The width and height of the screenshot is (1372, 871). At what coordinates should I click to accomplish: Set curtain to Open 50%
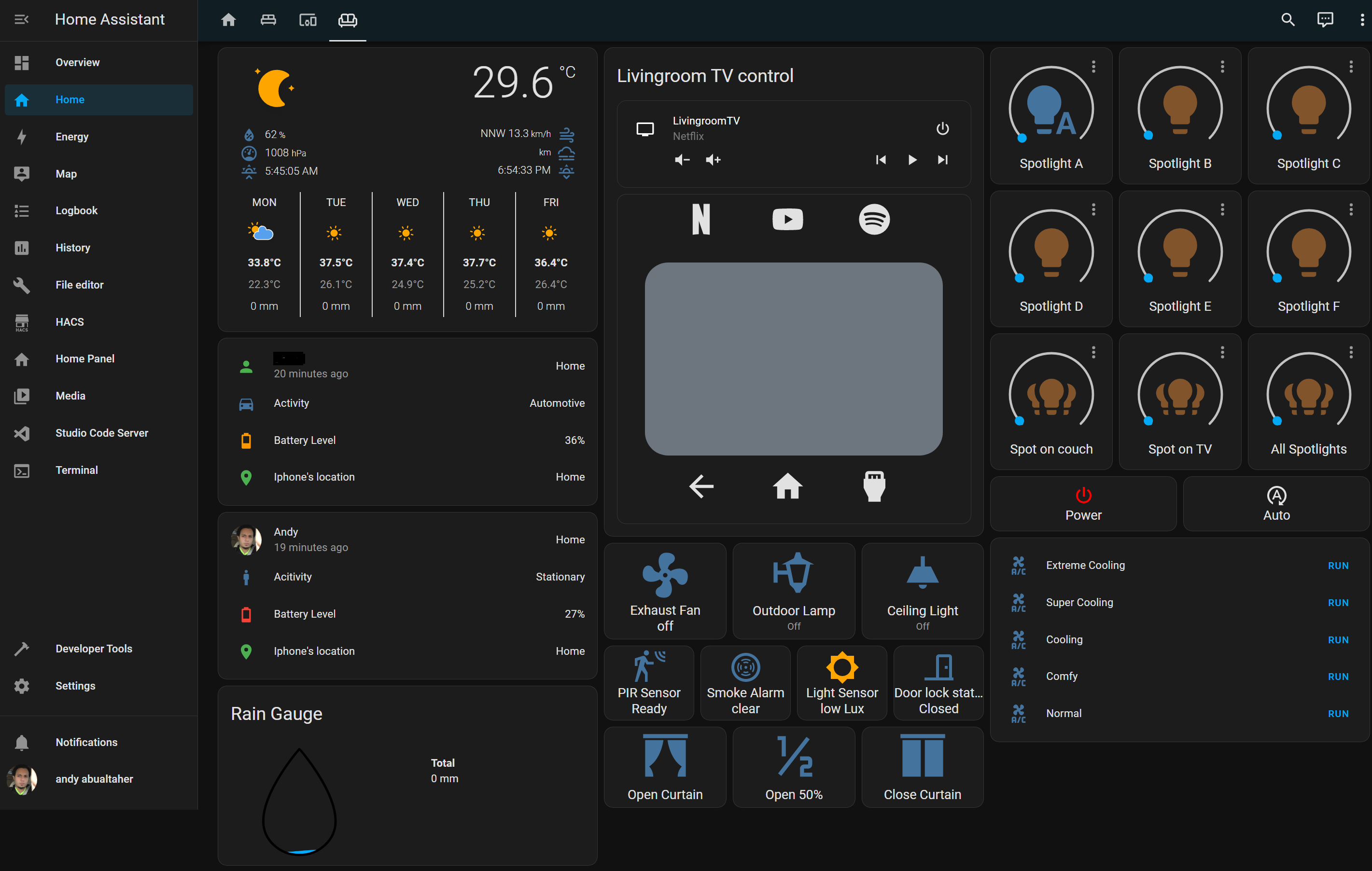click(x=793, y=767)
